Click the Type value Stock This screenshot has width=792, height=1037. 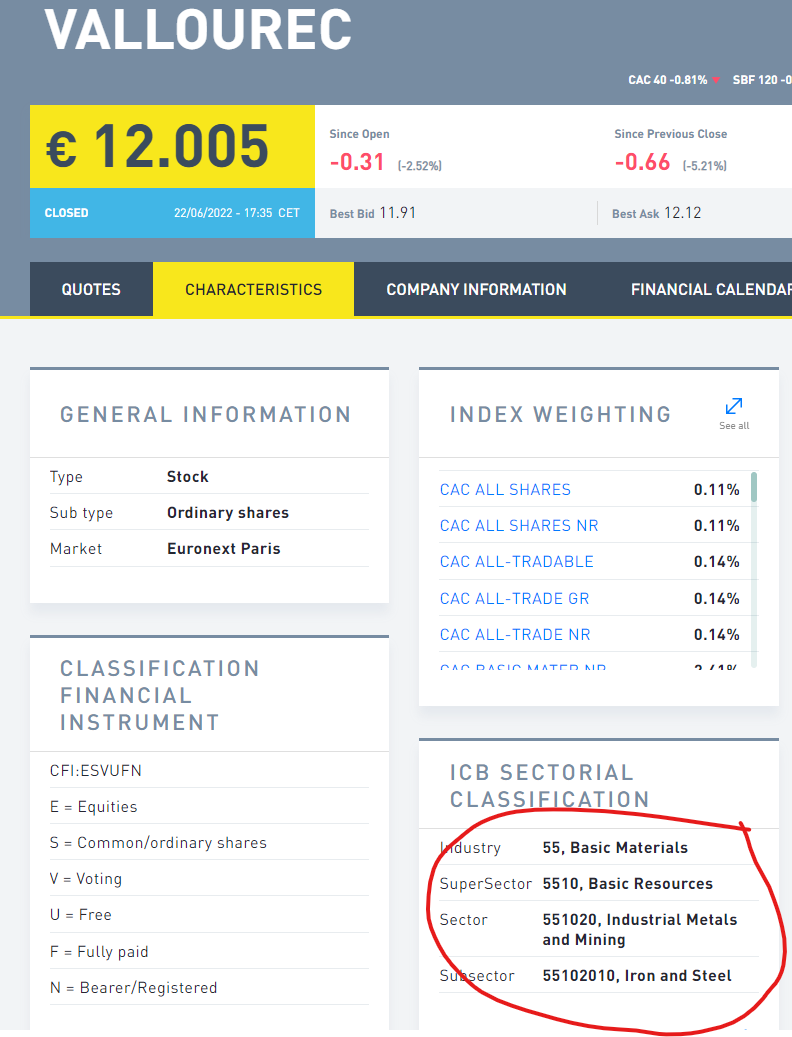188,477
